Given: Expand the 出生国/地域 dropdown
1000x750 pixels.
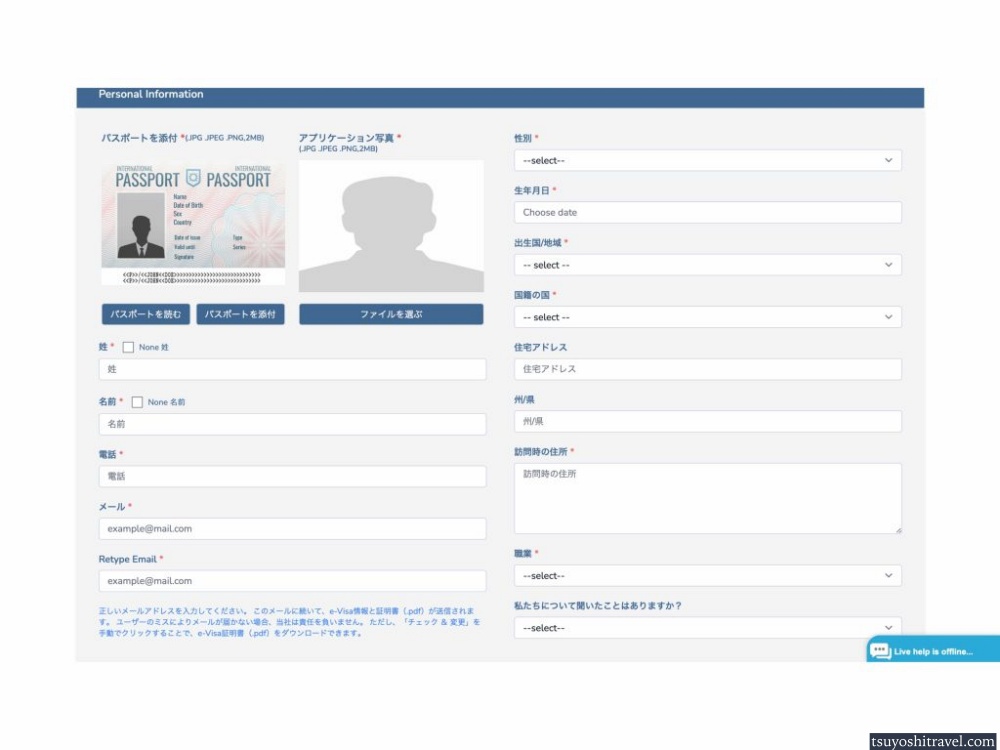Looking at the screenshot, I should [x=707, y=265].
